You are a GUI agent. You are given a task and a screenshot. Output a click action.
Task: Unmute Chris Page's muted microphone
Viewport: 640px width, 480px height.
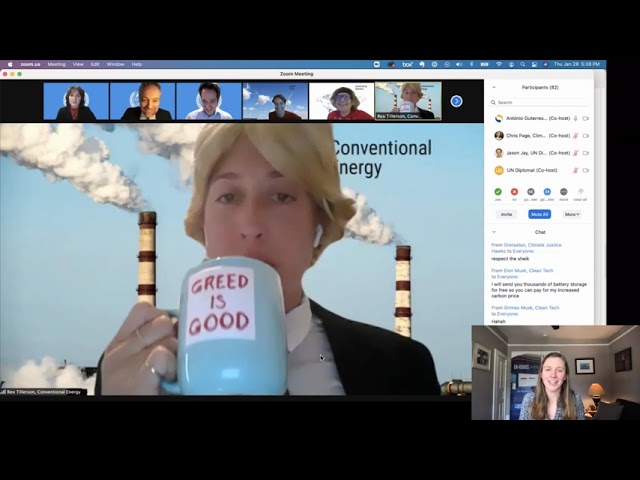point(576,136)
